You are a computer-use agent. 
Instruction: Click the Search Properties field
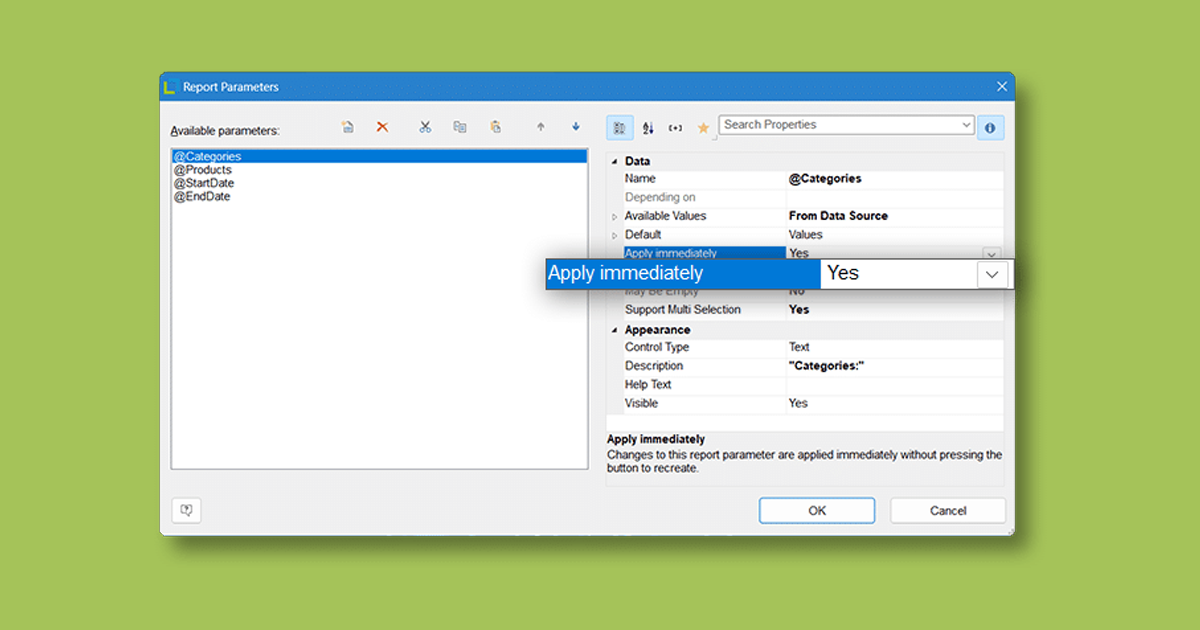(845, 125)
